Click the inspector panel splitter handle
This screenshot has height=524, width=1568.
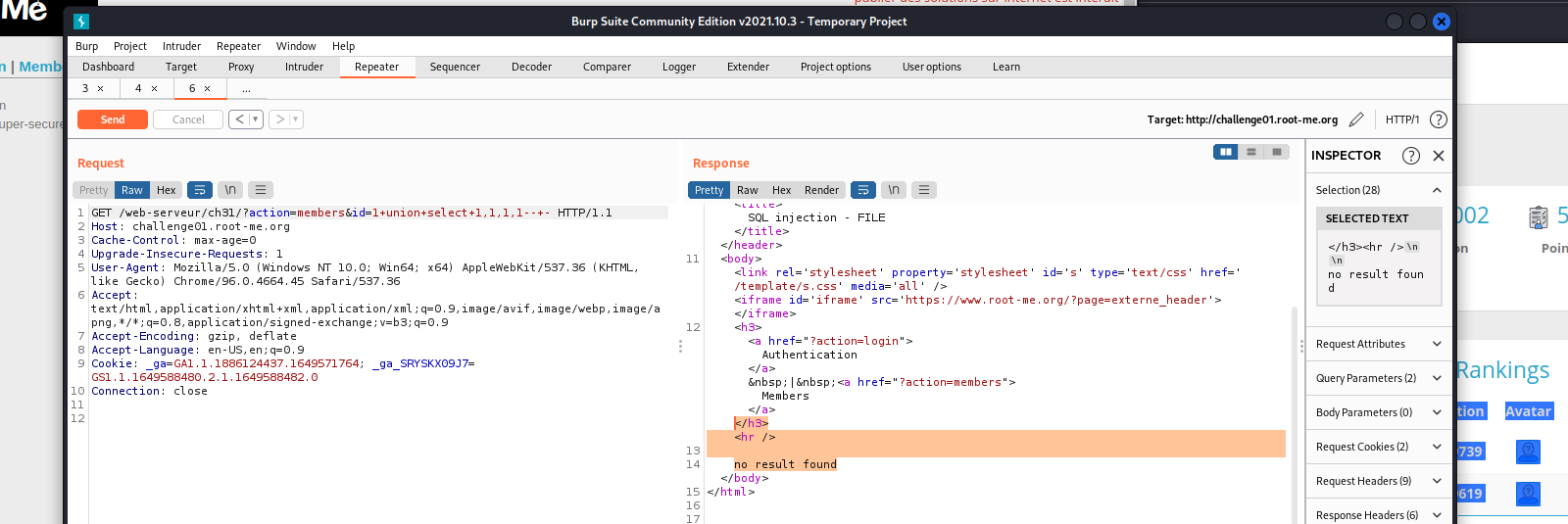[x=1301, y=346]
